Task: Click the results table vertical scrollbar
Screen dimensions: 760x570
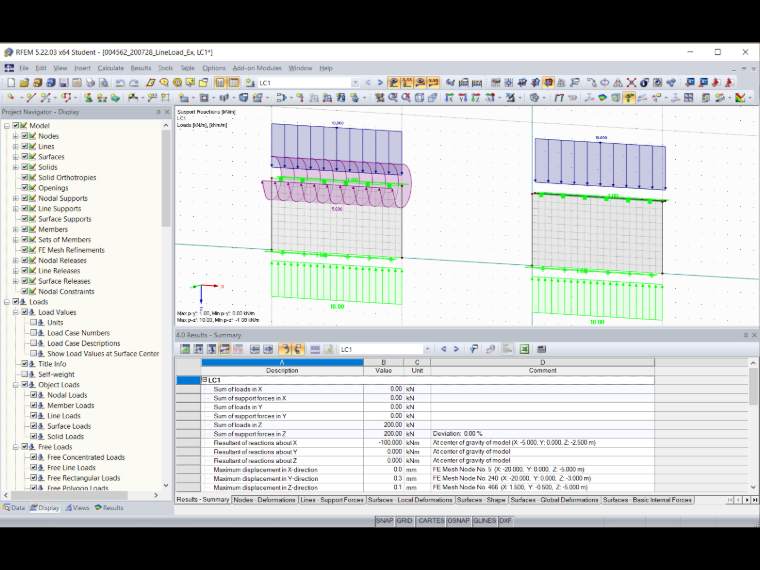Action: [x=753, y=425]
